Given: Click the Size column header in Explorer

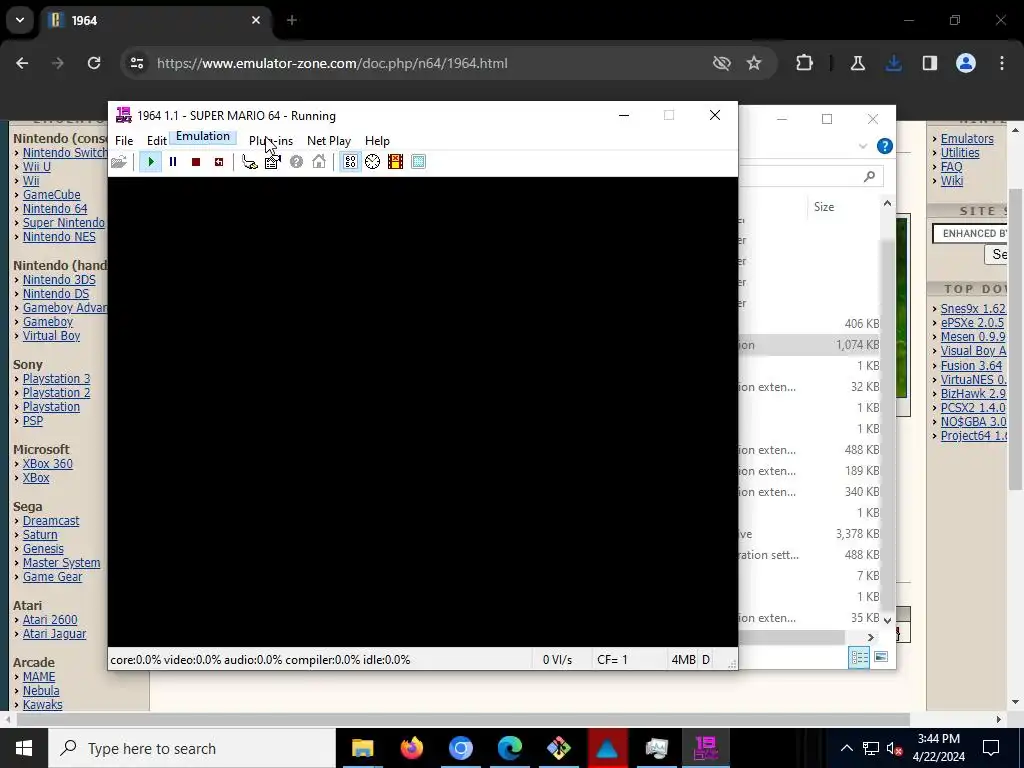Looking at the screenshot, I should click(x=824, y=207).
